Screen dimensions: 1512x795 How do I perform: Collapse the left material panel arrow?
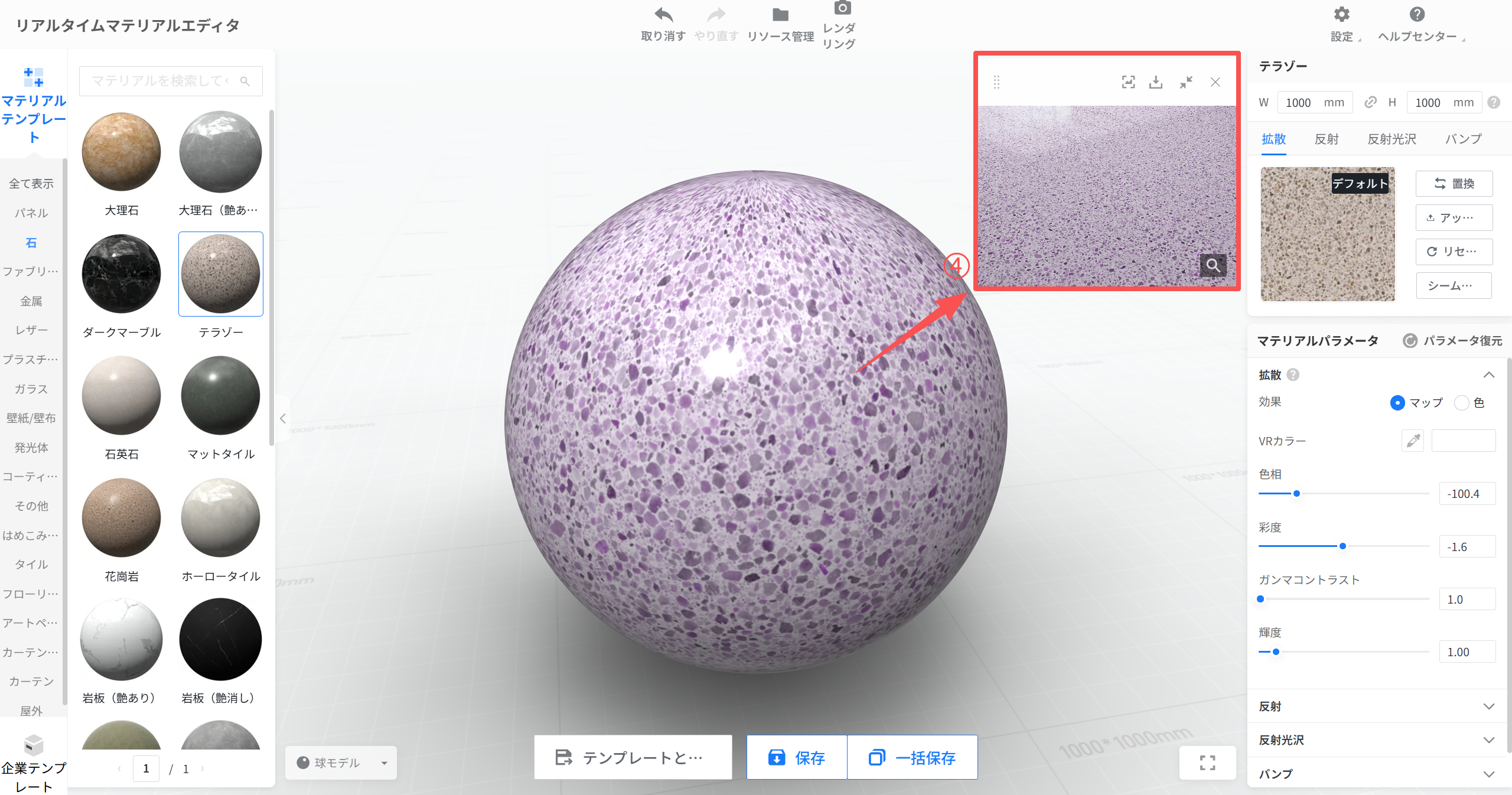tap(283, 418)
